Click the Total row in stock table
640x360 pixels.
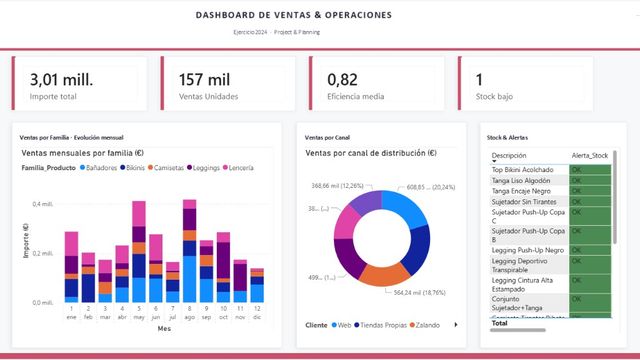(551, 323)
